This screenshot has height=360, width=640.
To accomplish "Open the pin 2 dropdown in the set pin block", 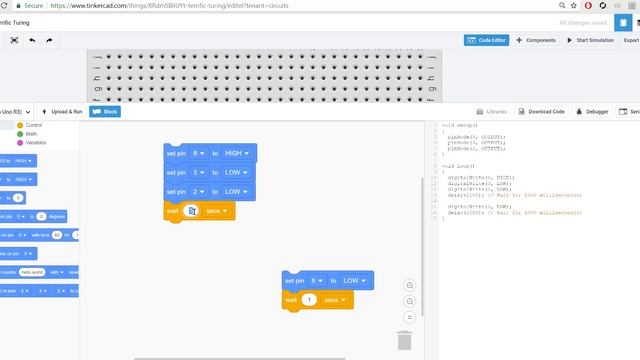I will pos(198,192).
